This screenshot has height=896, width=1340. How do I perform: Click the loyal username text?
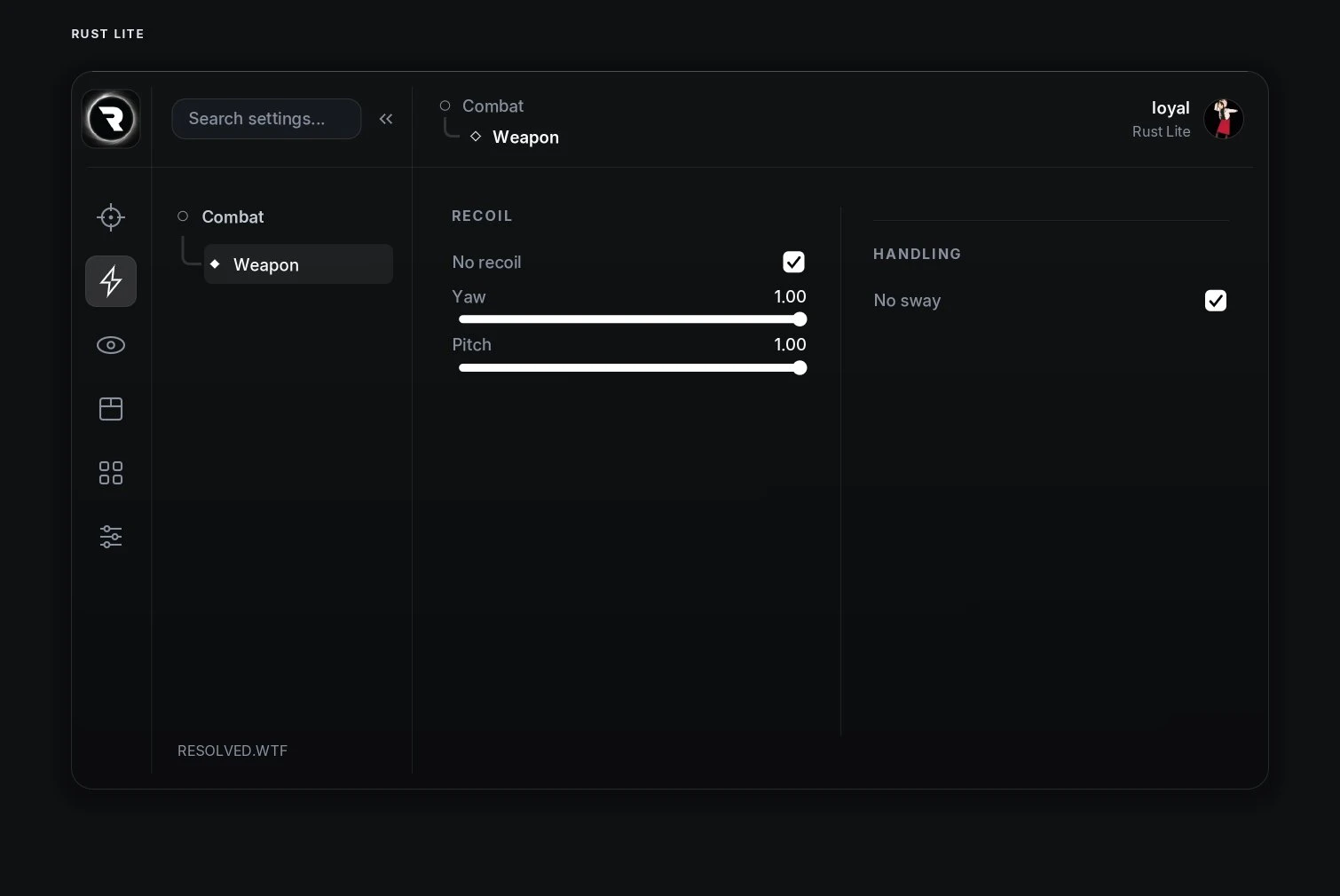coord(1171,108)
